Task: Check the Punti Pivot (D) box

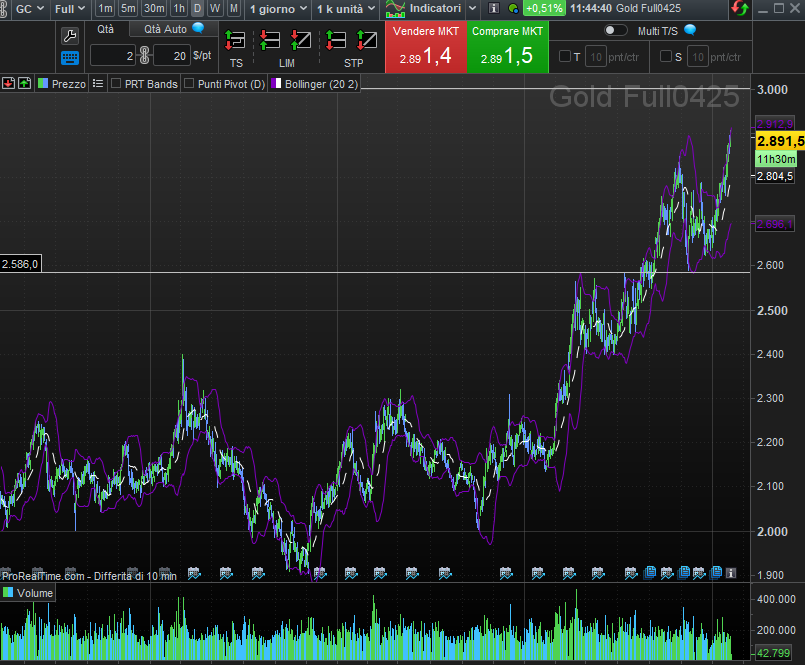Action: tap(189, 84)
